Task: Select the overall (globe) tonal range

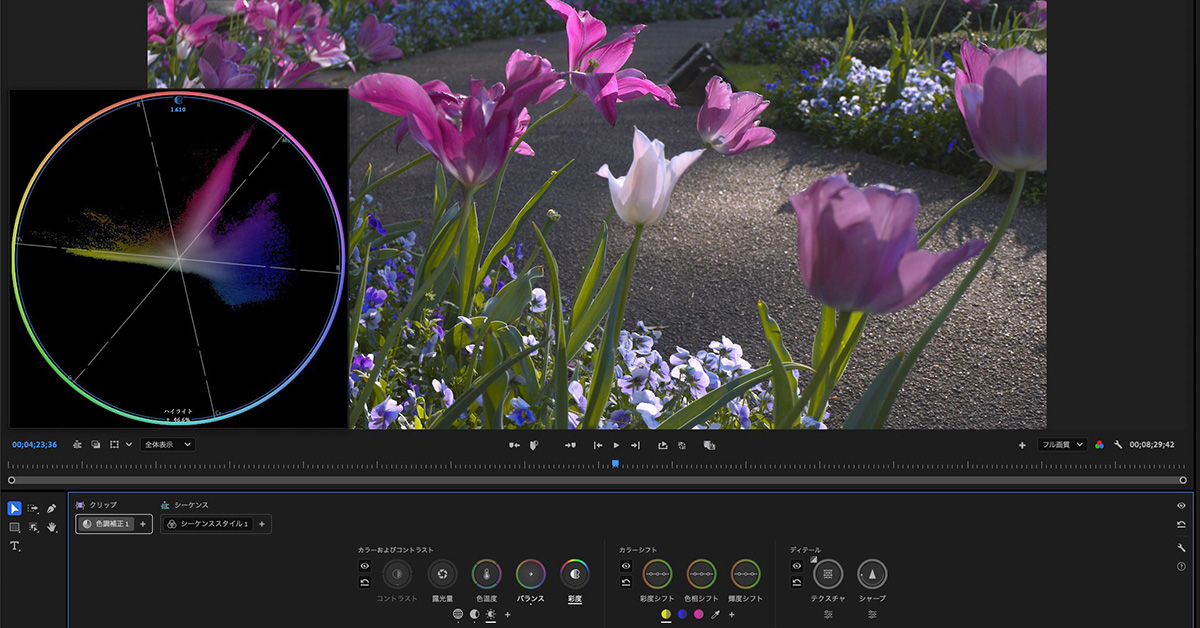Action: (458, 614)
